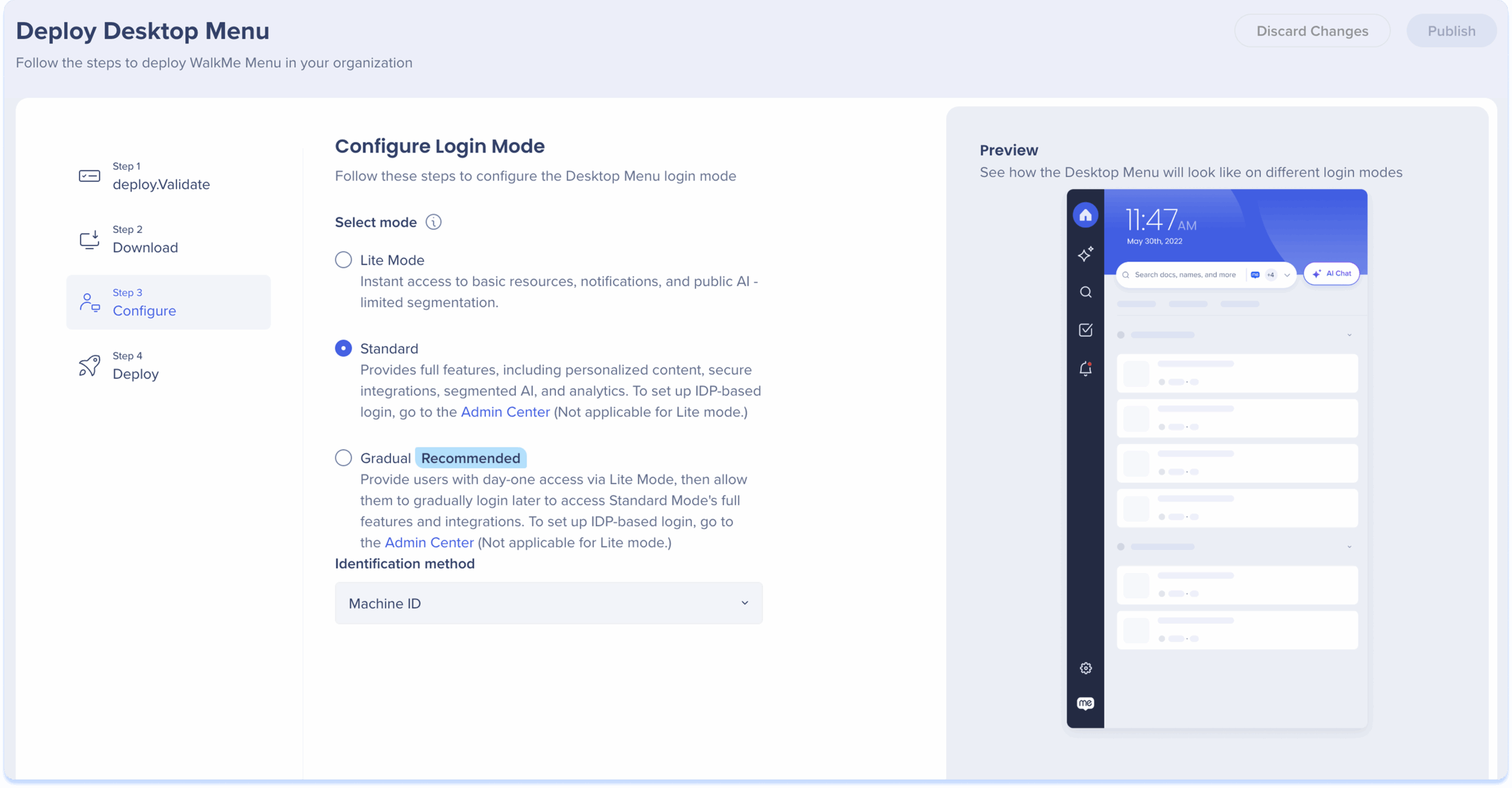Click the 'Deploy Desktop Menu' title

click(142, 31)
